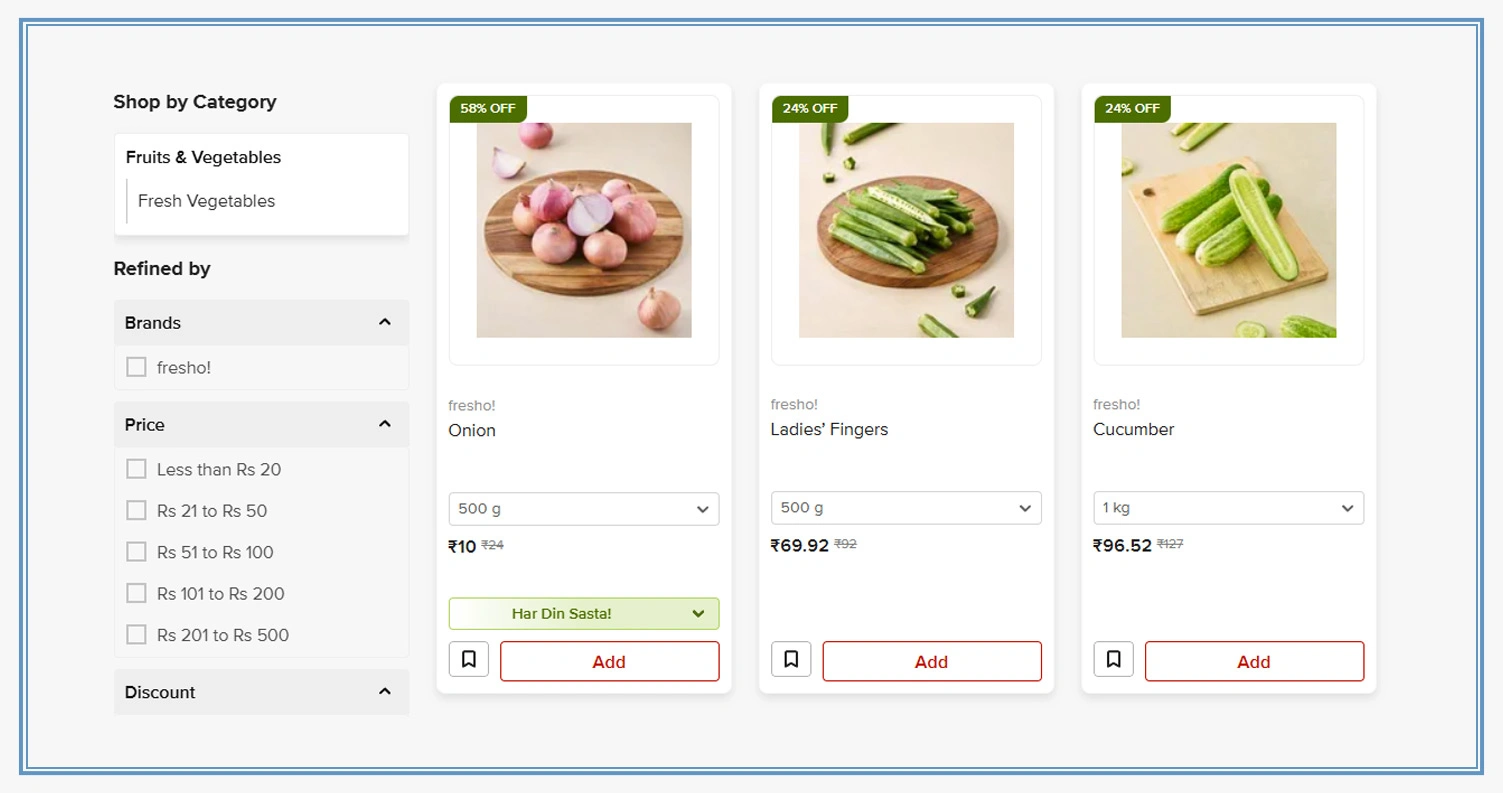
Task: Click the 24% OFF badge on Cucumber
Action: 1131,109
